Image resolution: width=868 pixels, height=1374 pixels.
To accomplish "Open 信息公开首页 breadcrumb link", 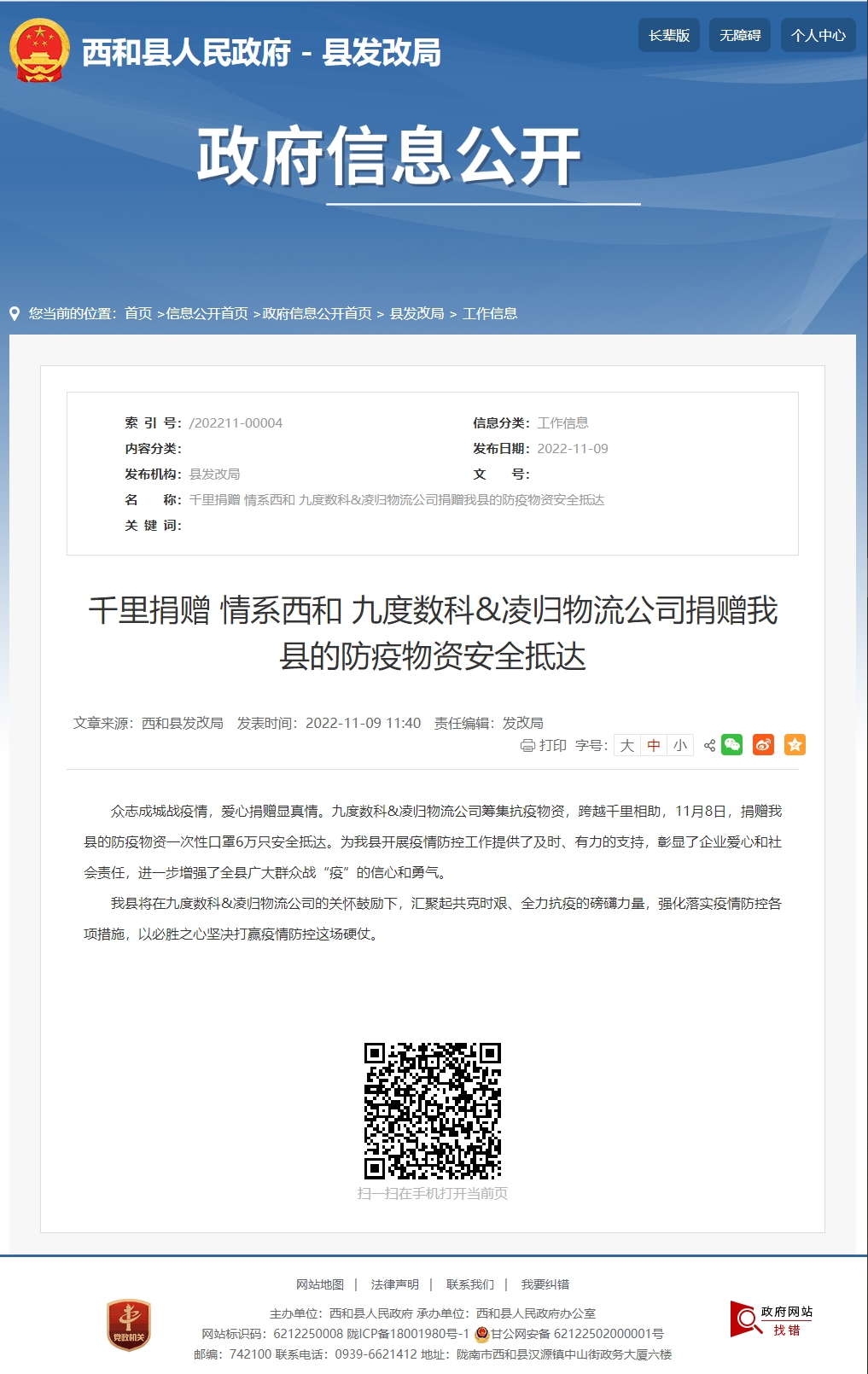I will pyautogui.click(x=207, y=313).
